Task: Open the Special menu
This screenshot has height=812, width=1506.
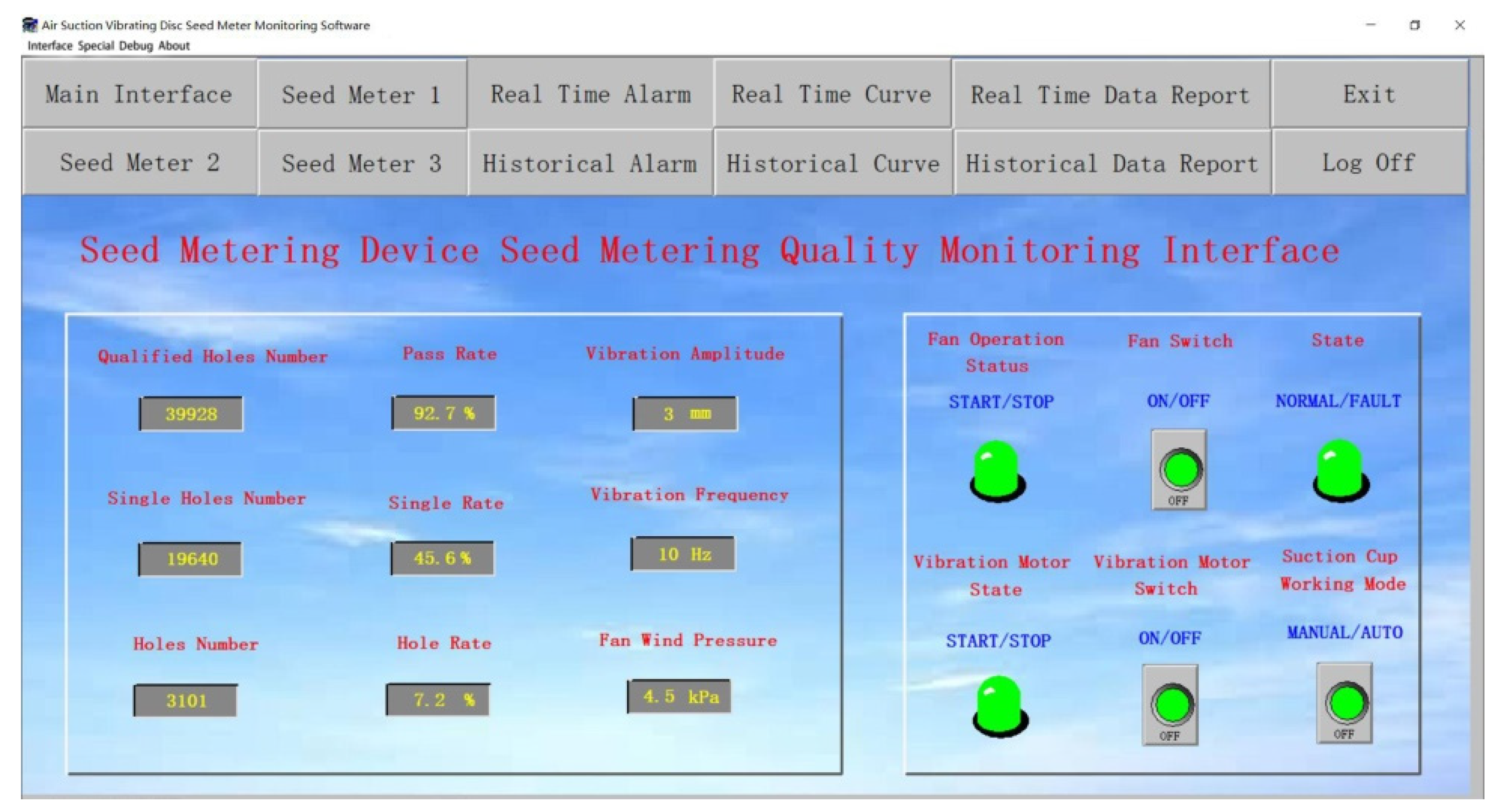Action: click(x=95, y=46)
